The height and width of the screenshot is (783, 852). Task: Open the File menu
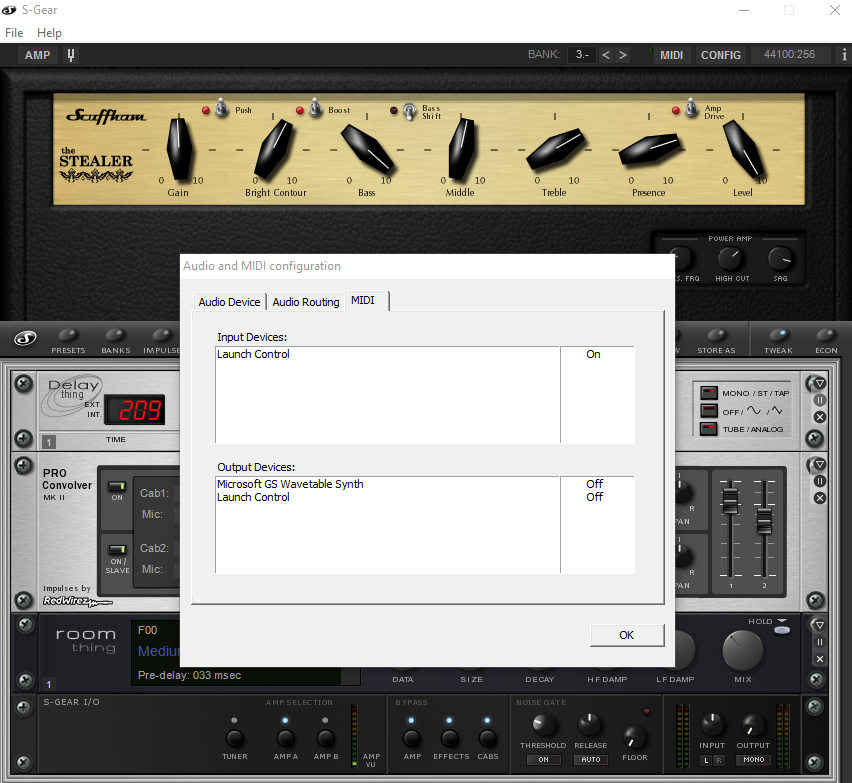coord(14,33)
